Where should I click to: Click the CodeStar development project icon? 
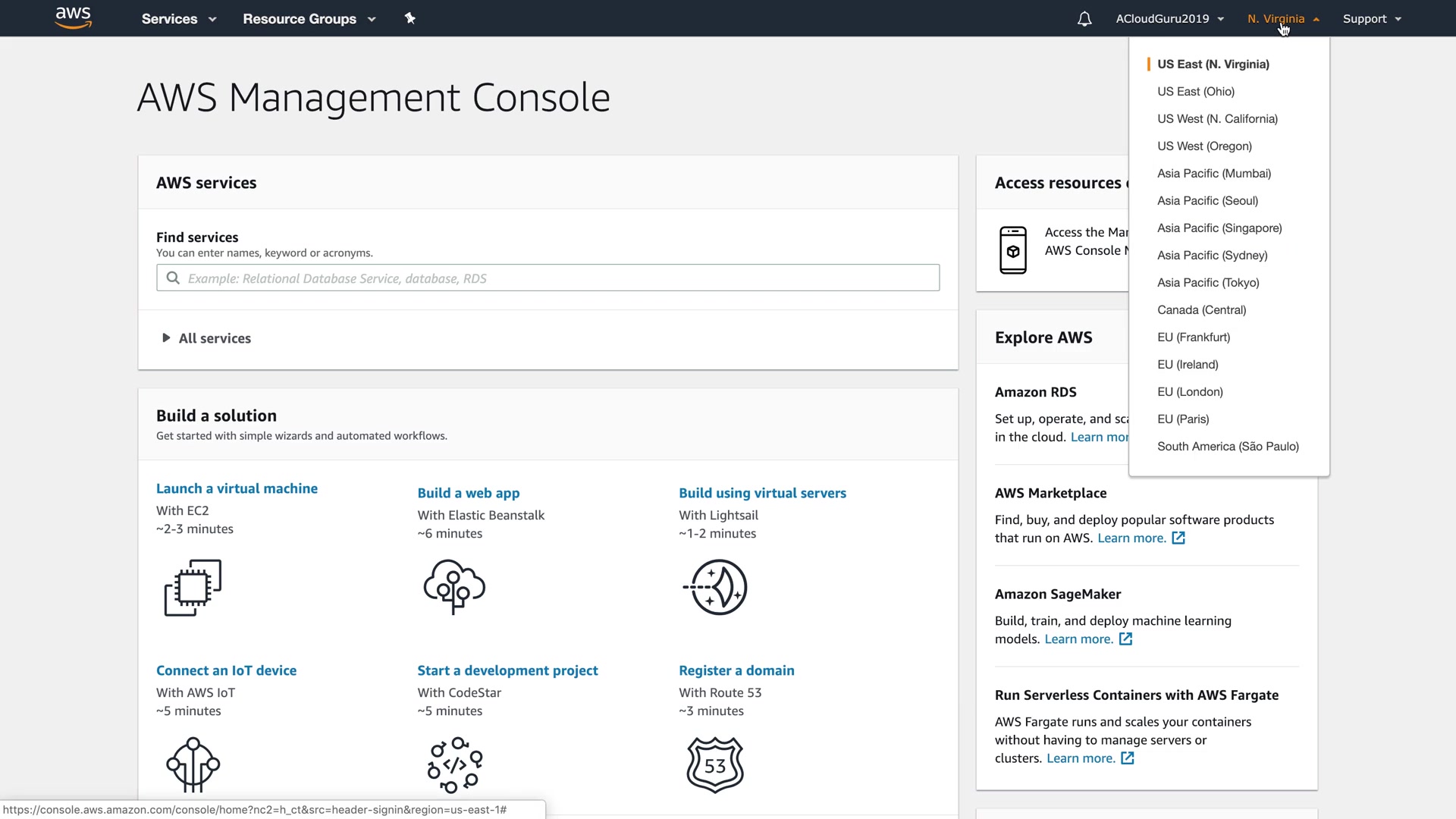point(455,764)
